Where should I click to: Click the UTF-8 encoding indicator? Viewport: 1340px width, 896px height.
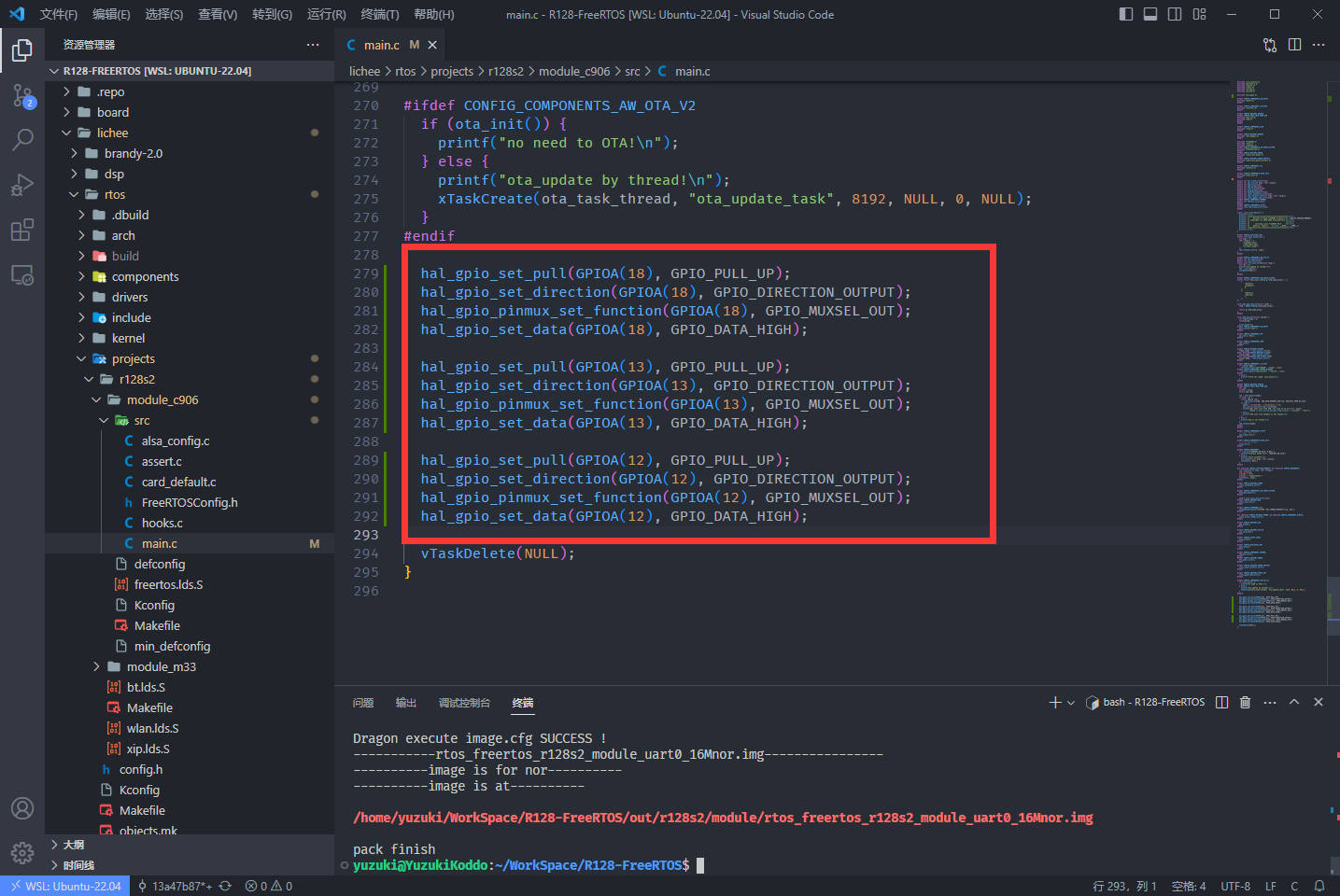coord(1234,886)
